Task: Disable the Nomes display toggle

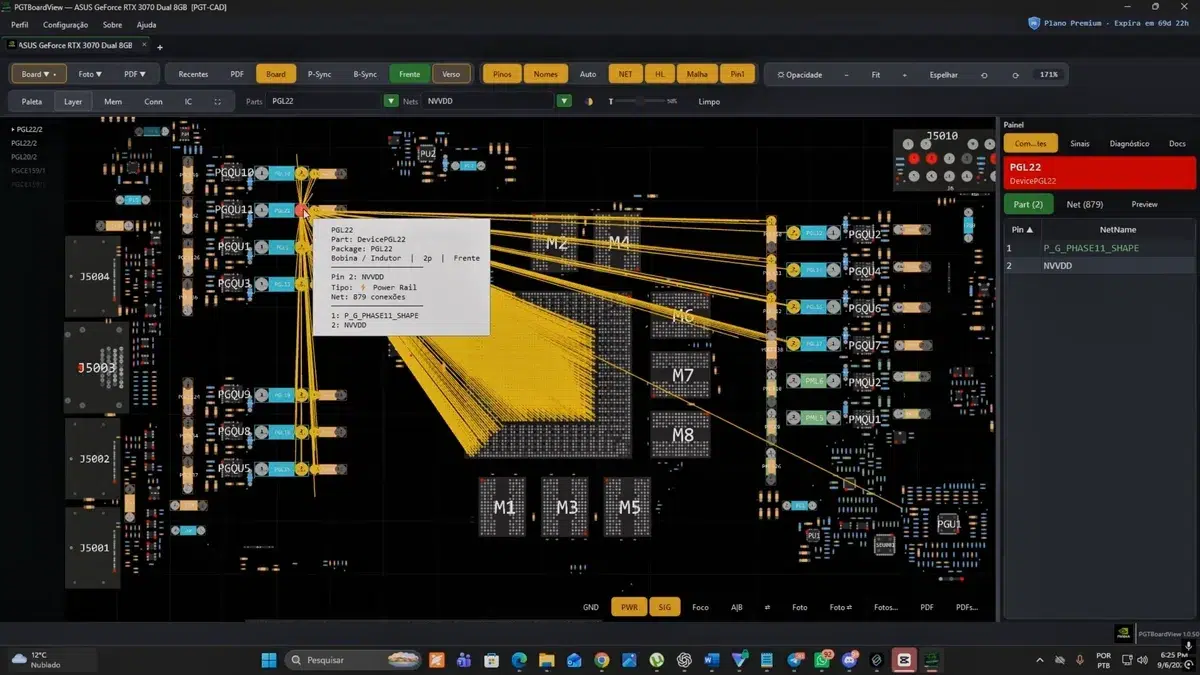Action: 546,74
